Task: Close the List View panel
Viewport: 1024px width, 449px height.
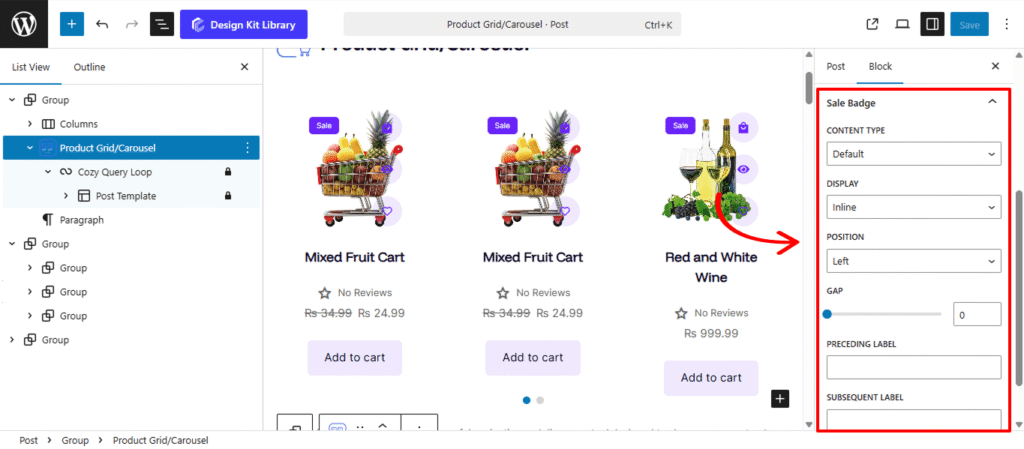Action: pos(244,67)
